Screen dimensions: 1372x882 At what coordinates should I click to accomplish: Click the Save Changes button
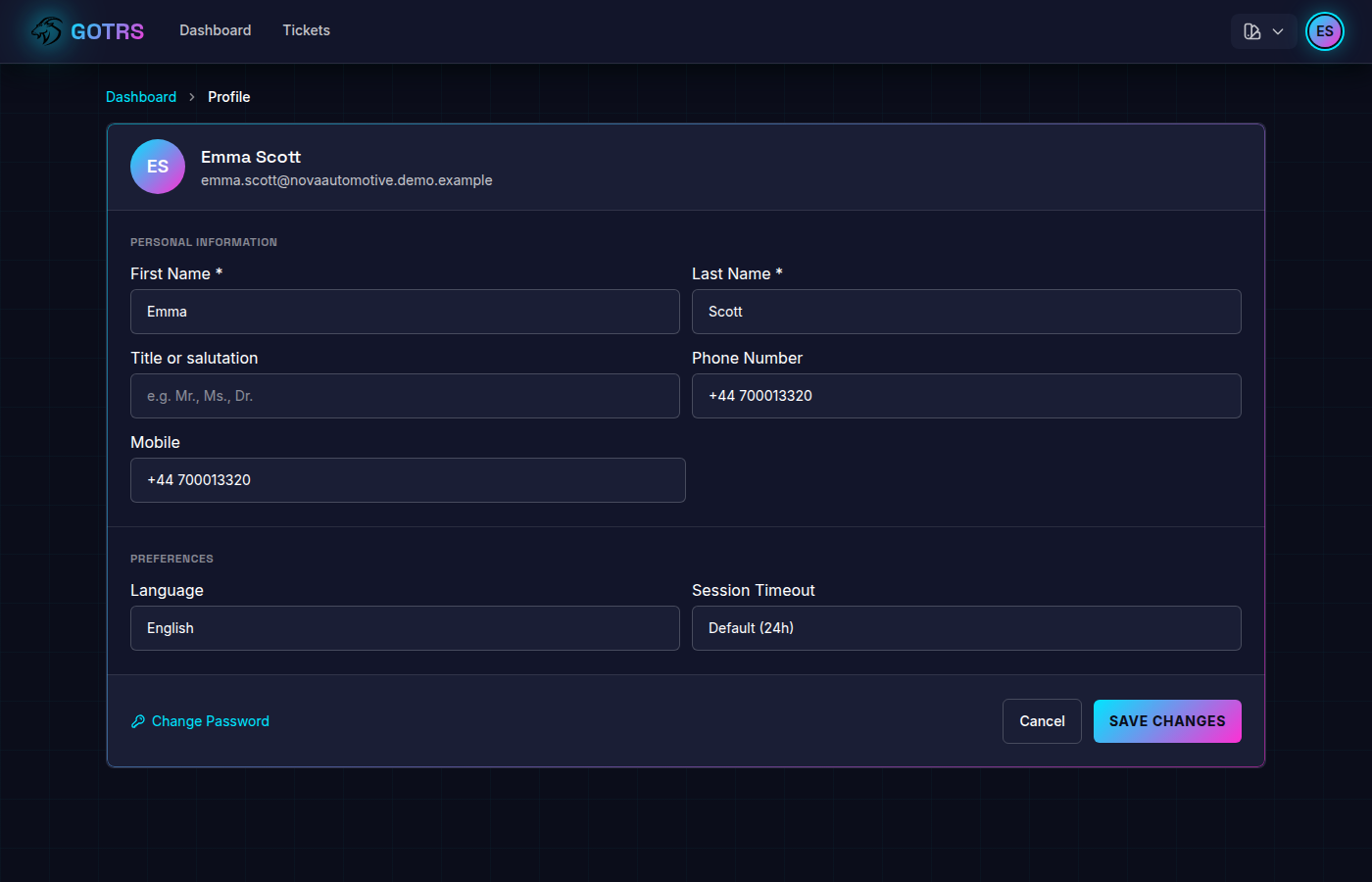tap(1167, 720)
